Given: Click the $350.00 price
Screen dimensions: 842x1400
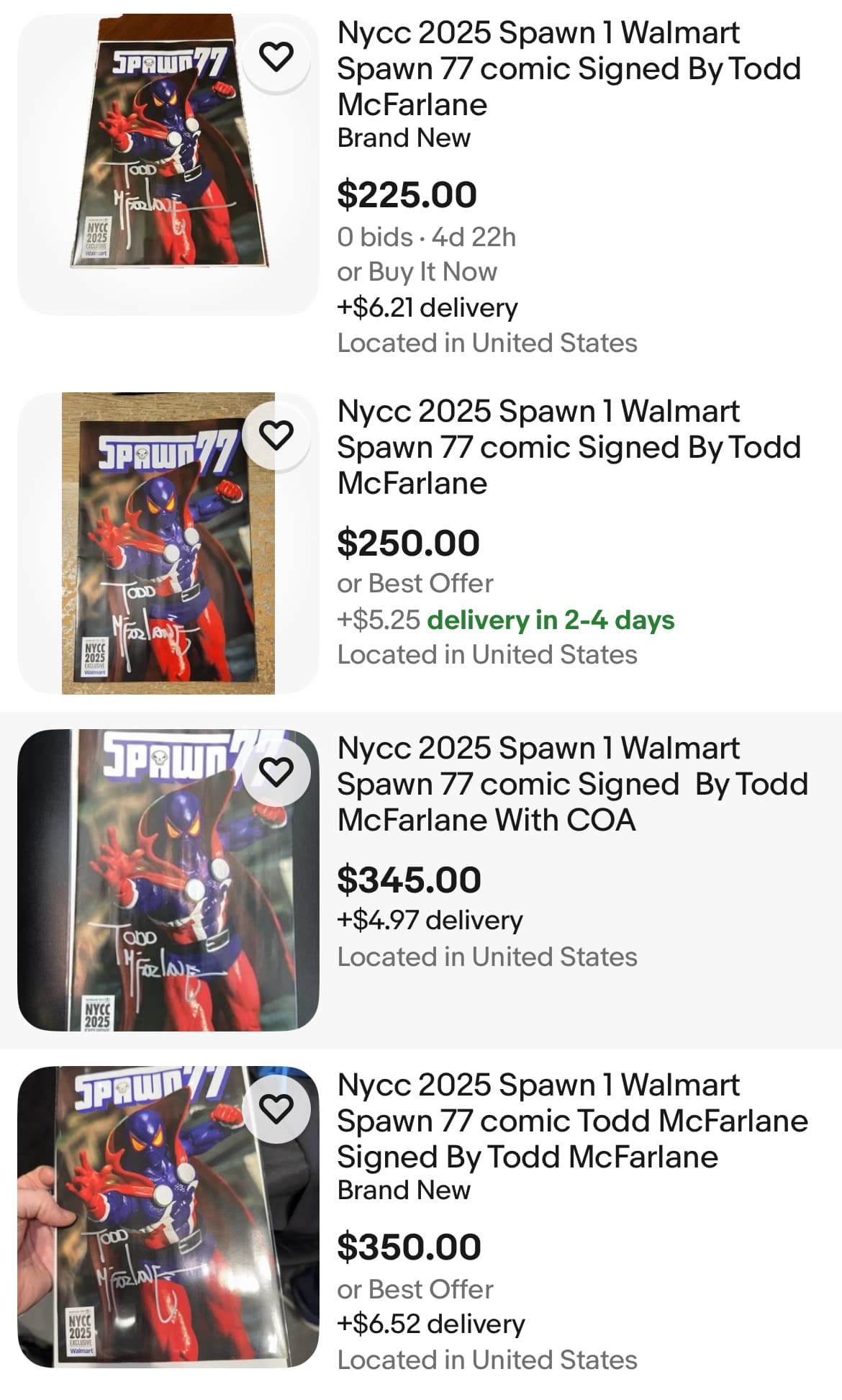Looking at the screenshot, I should pyautogui.click(x=409, y=1247).
